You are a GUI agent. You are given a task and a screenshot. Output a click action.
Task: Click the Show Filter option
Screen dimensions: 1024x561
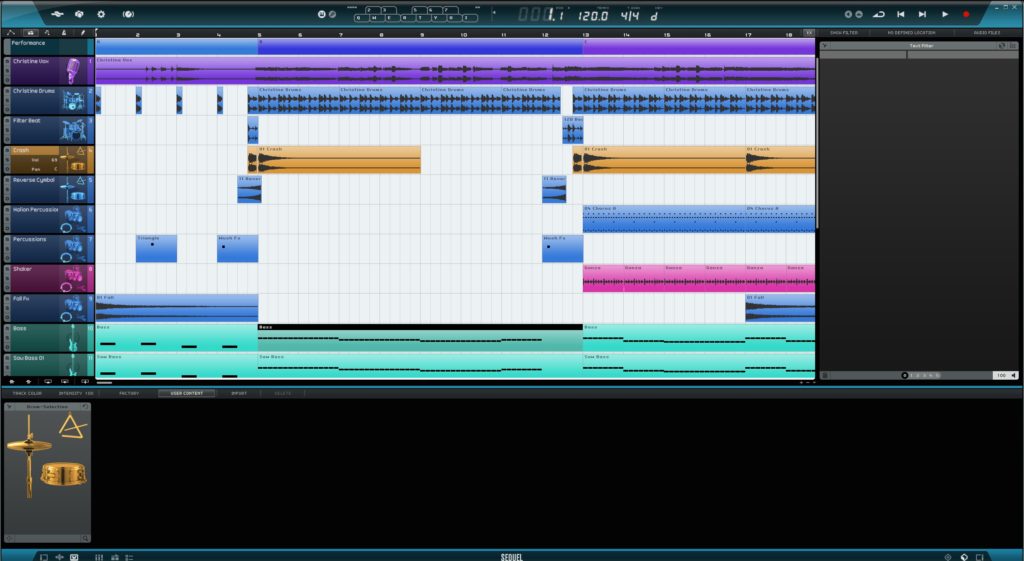click(x=844, y=33)
